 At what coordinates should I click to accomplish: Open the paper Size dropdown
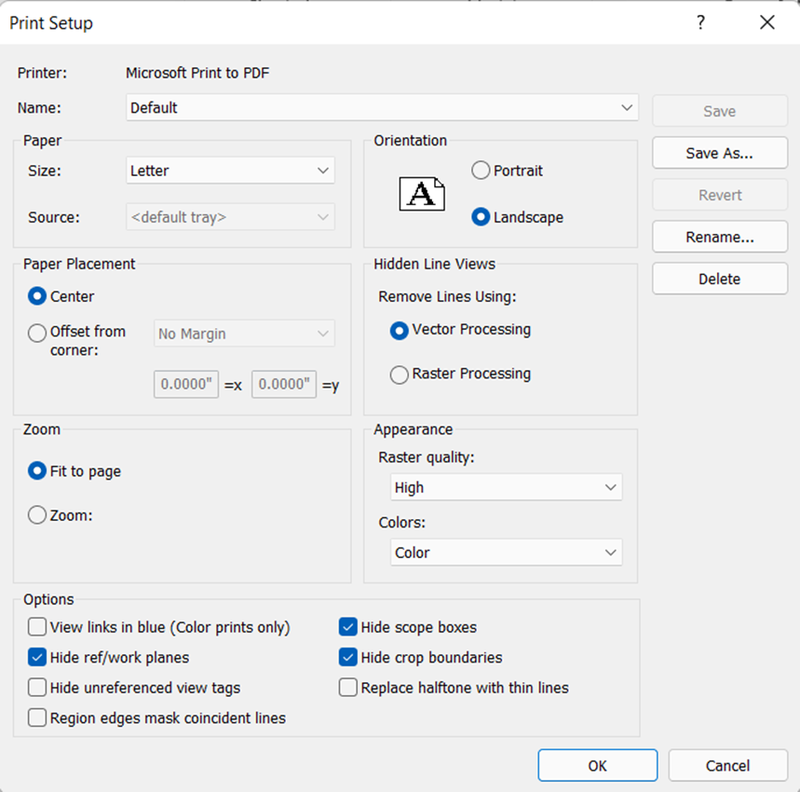pos(230,170)
